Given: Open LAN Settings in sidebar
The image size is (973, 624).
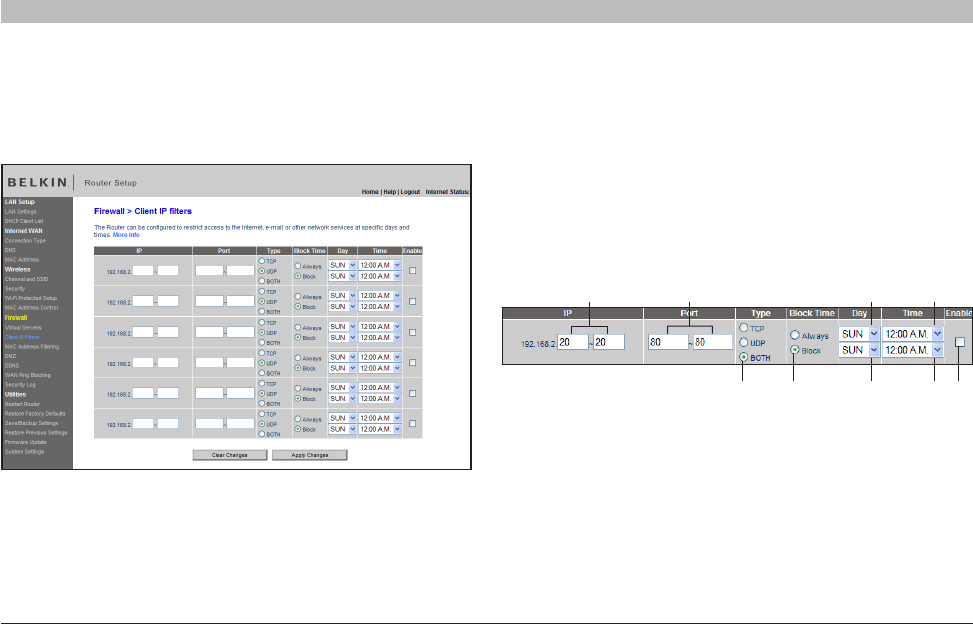Looking at the screenshot, I should (20, 212).
